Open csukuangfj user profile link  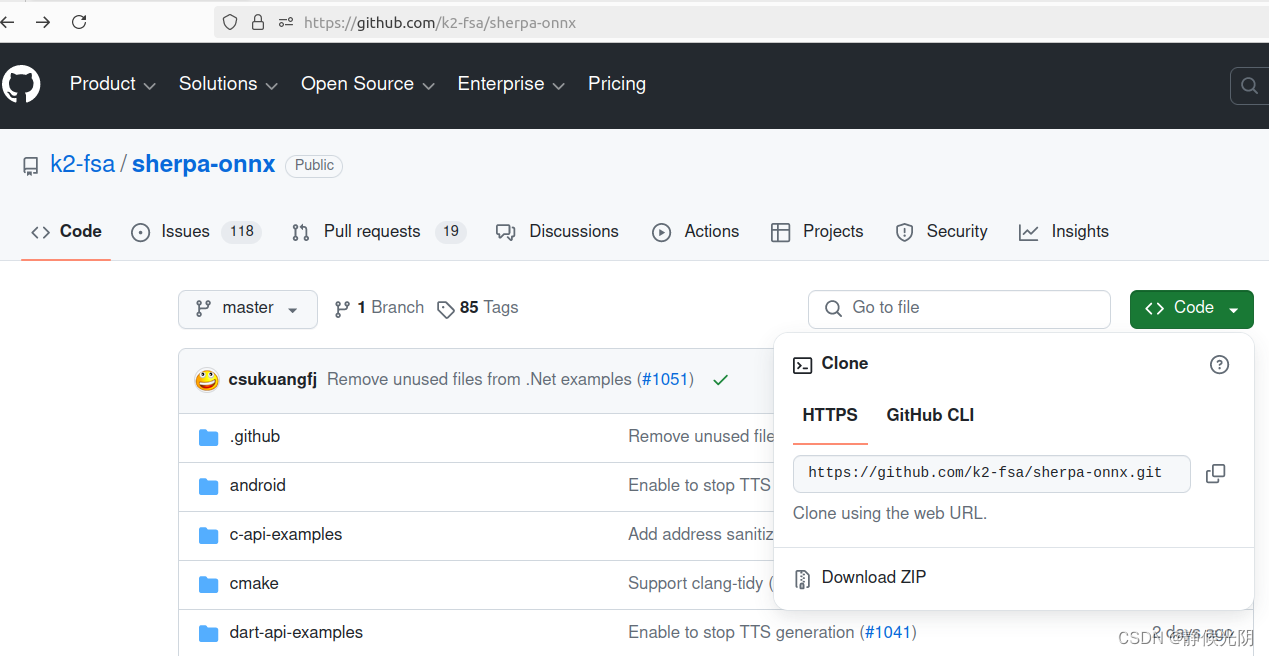tap(273, 380)
